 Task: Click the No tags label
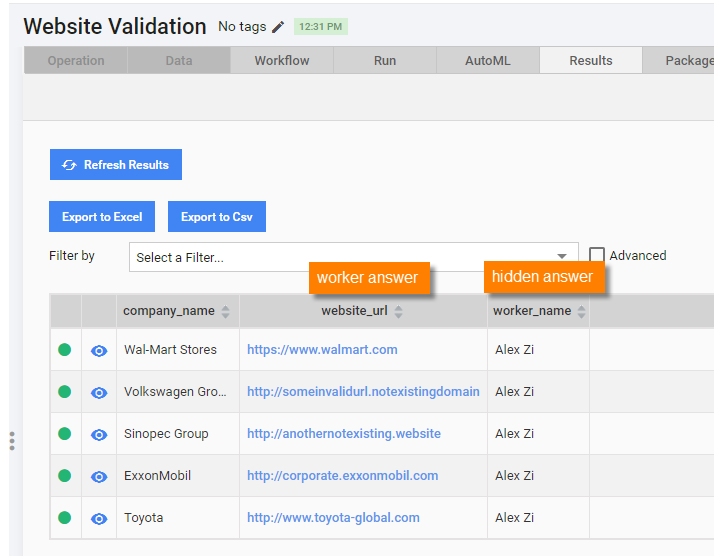tap(242, 27)
